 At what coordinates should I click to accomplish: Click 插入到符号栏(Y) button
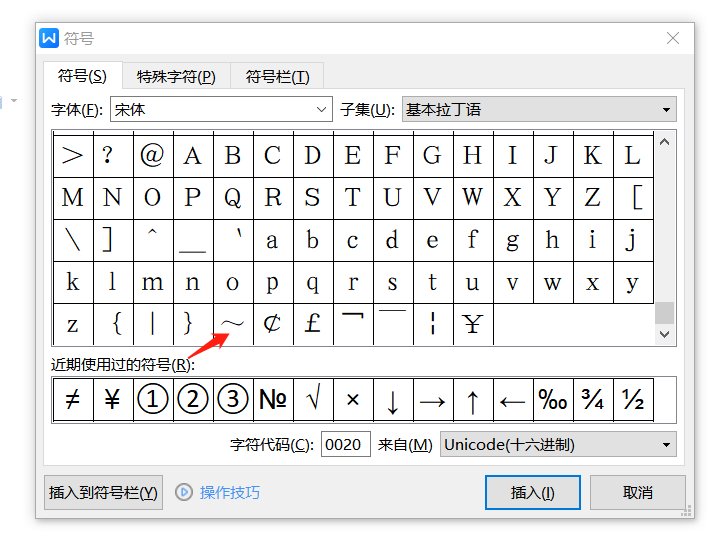103,493
